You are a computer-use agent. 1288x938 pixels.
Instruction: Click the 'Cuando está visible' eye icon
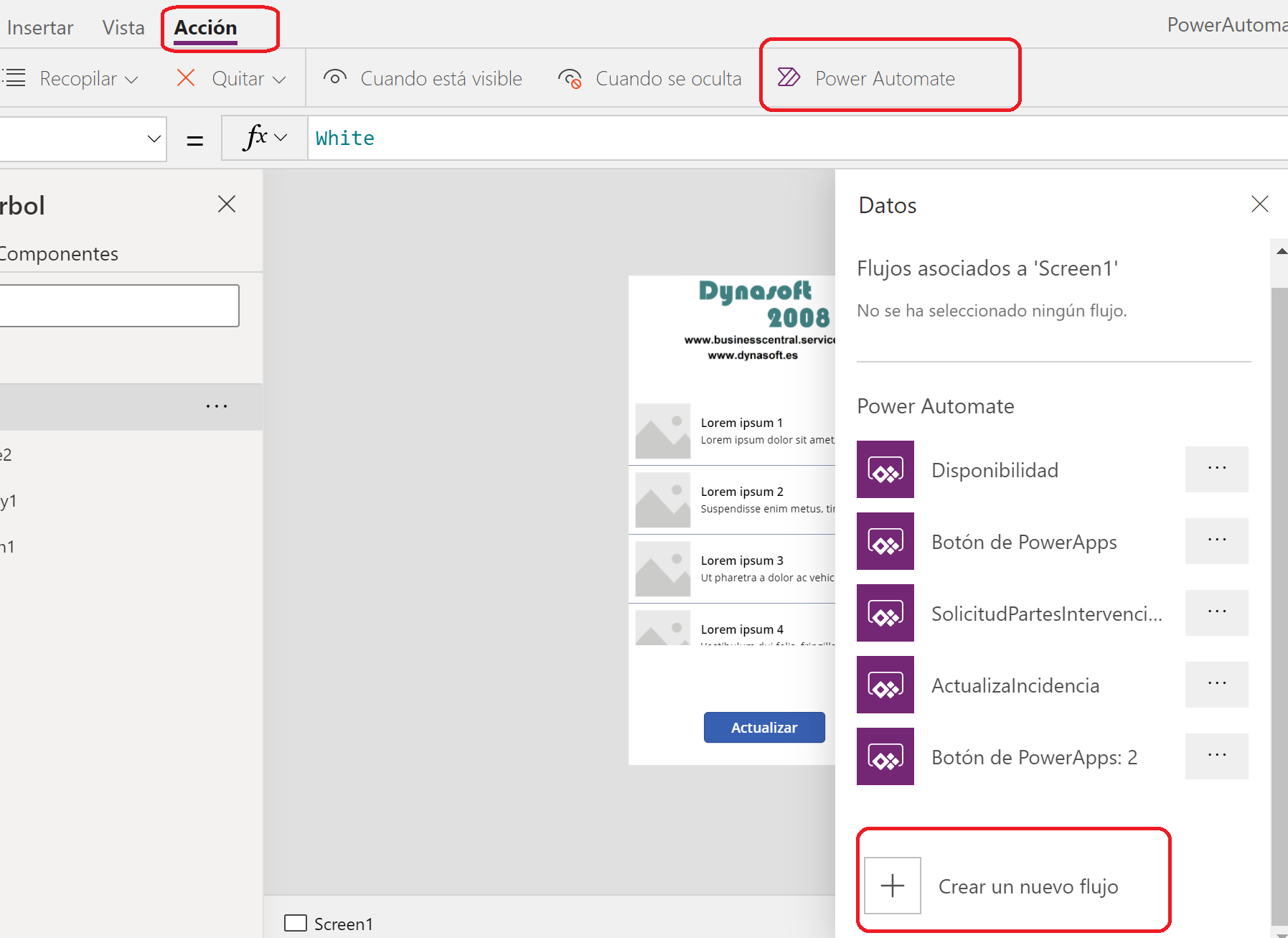[x=334, y=78]
